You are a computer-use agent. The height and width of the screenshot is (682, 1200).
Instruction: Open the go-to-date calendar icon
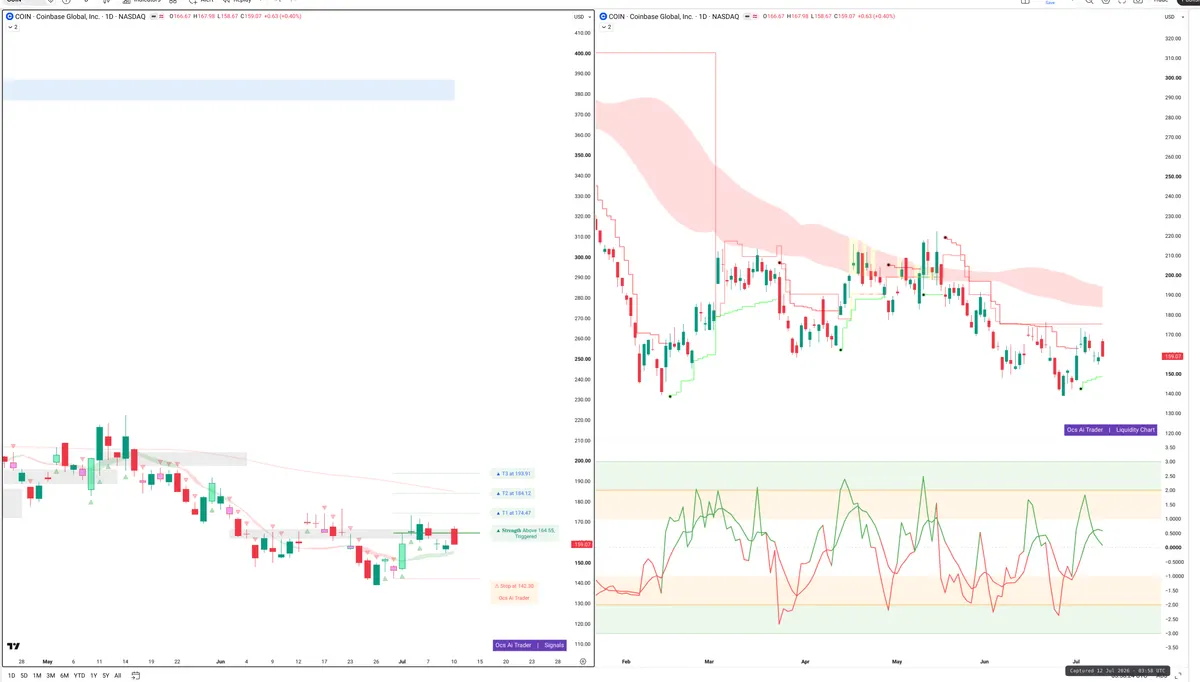click(x=135, y=675)
